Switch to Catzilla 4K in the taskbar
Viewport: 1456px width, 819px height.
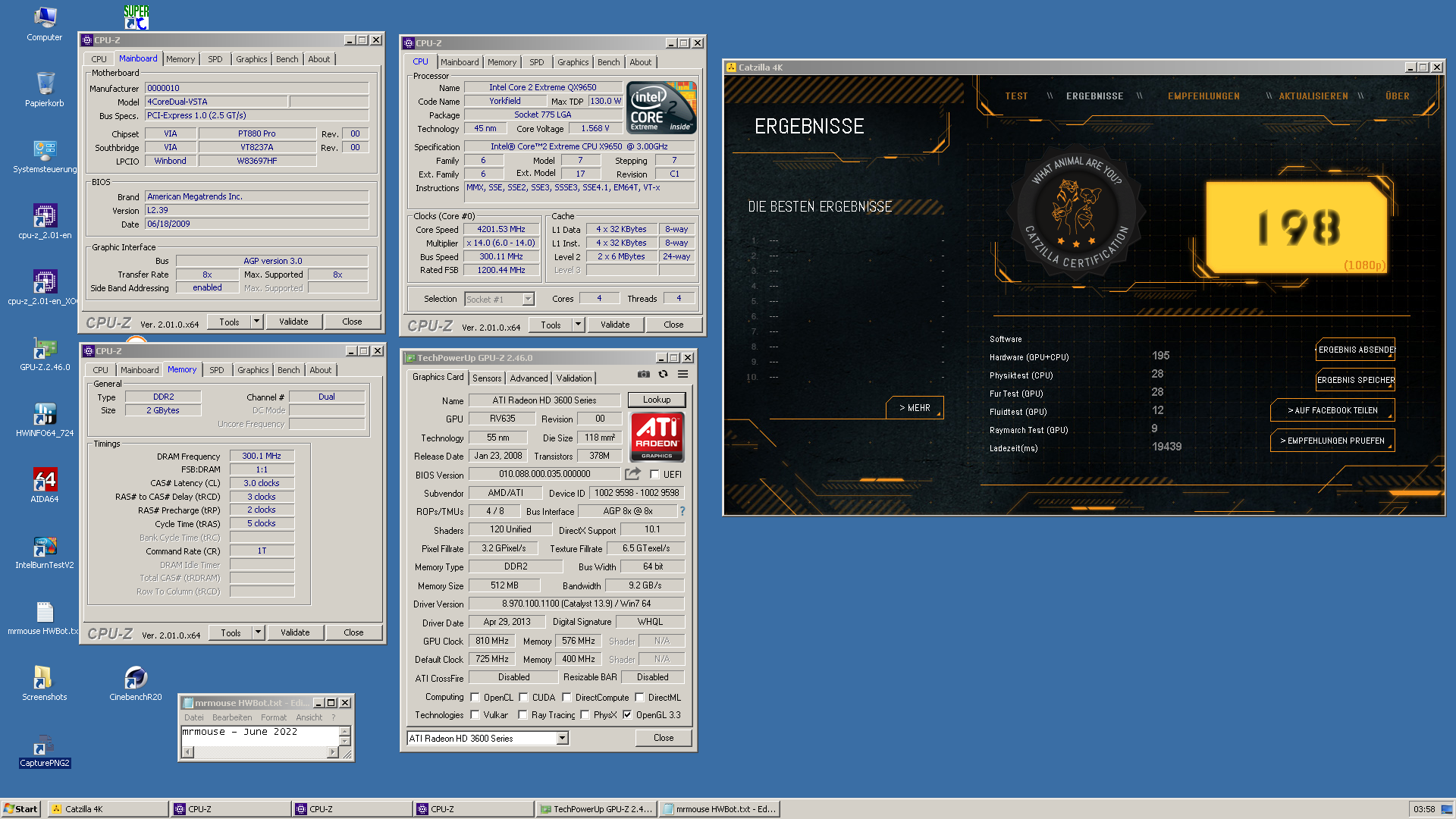[x=108, y=809]
